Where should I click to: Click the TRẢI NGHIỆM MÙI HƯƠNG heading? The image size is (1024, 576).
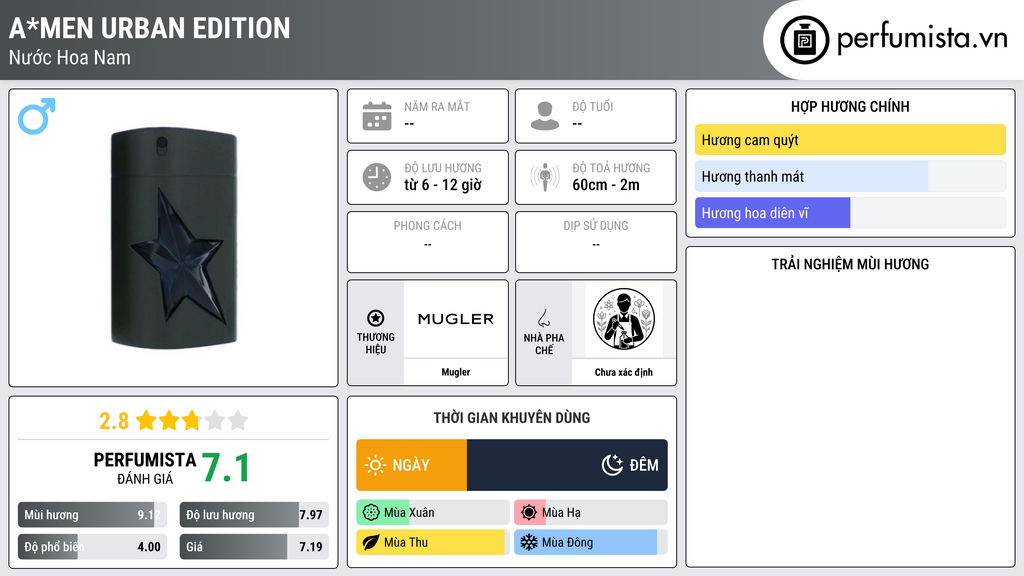(x=850, y=264)
